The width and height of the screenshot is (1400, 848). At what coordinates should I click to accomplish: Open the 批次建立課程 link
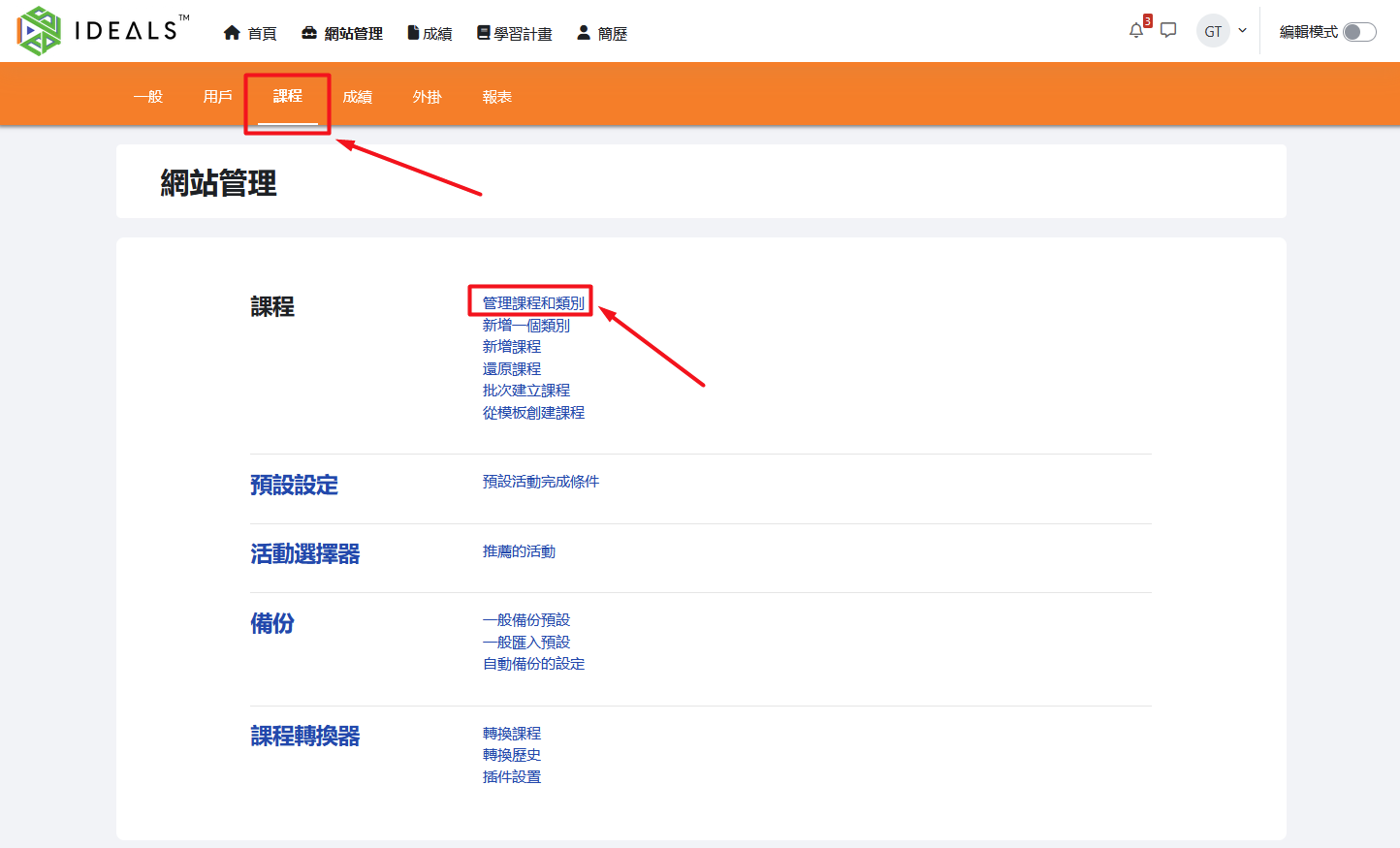[526, 391]
